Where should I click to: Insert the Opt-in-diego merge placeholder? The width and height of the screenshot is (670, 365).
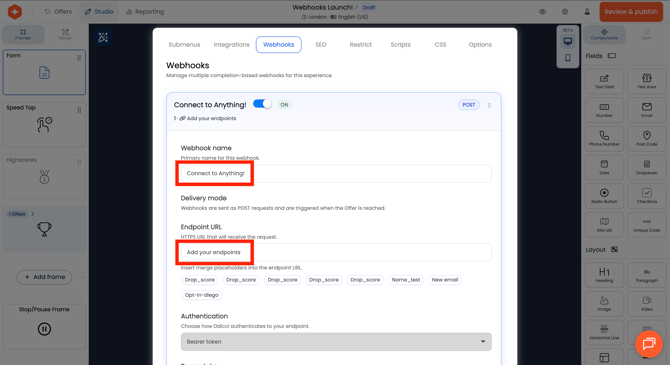click(x=201, y=295)
